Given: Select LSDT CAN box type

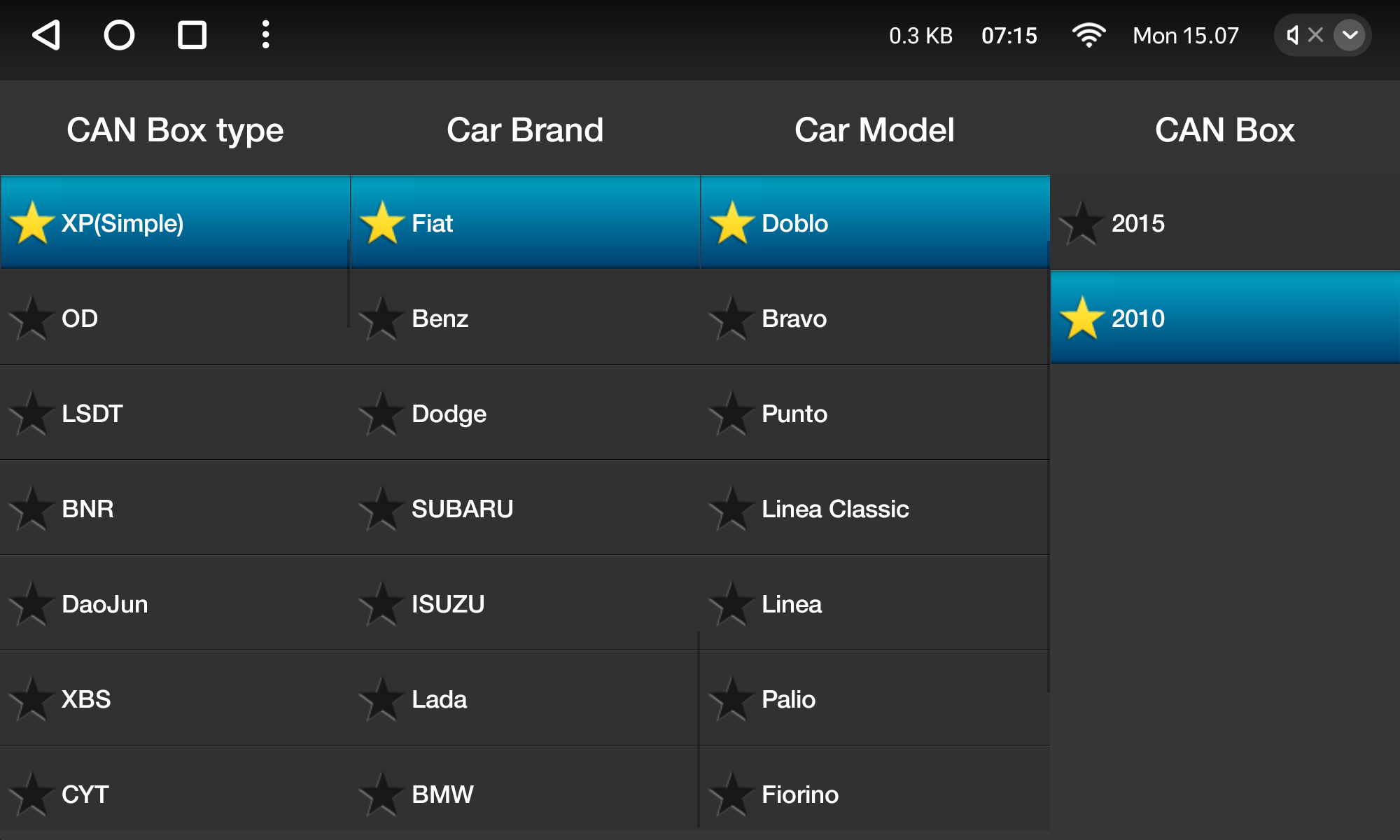Looking at the screenshot, I should coord(92,414).
